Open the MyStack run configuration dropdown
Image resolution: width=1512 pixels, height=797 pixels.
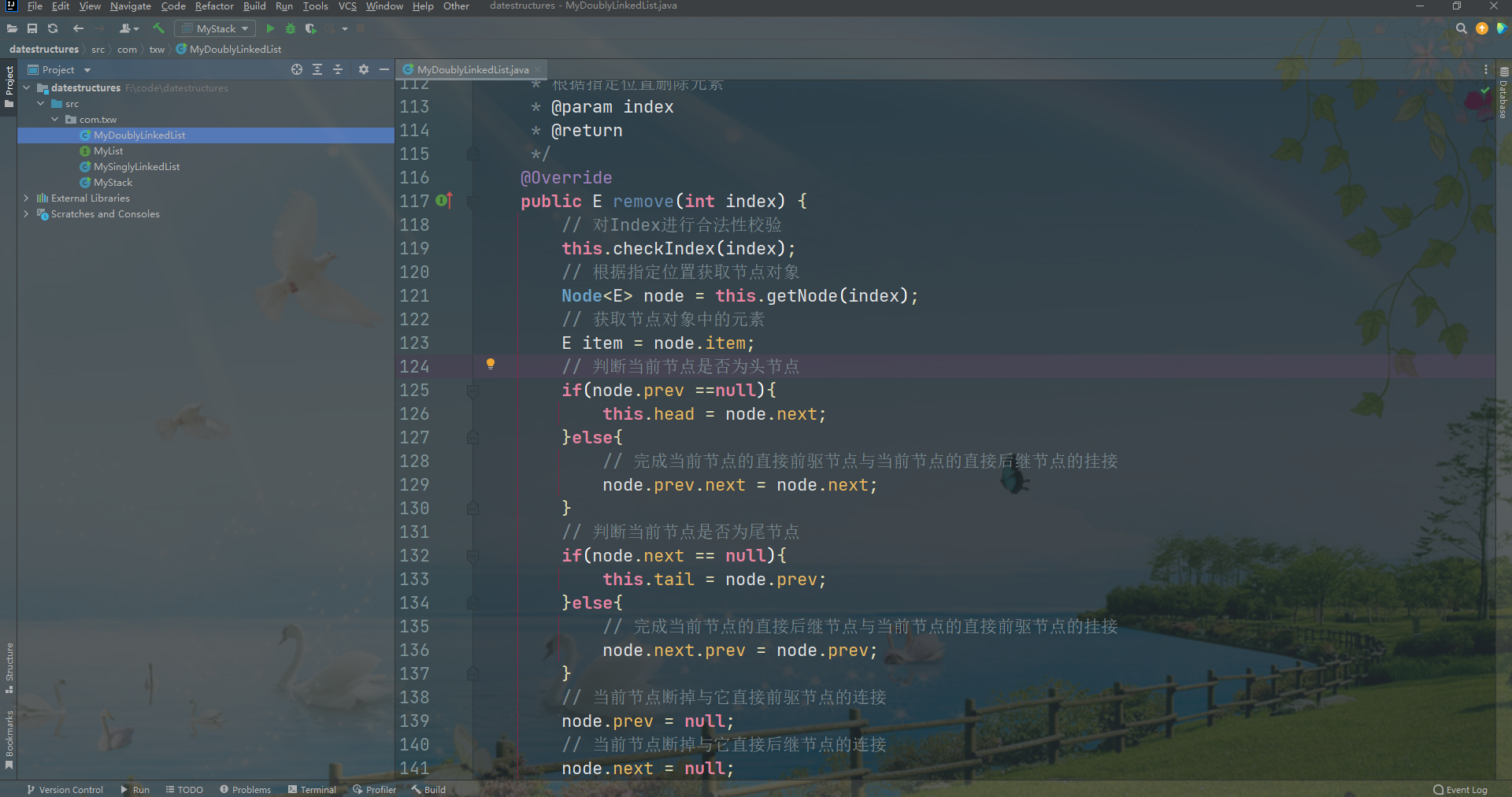(215, 28)
